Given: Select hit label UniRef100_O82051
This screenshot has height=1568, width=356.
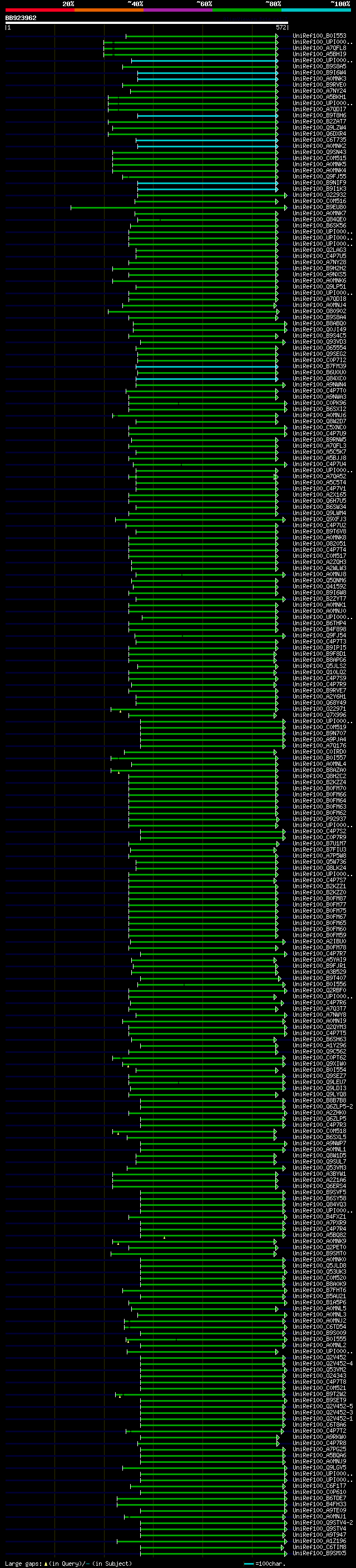Looking at the screenshot, I should [x=319, y=544].
